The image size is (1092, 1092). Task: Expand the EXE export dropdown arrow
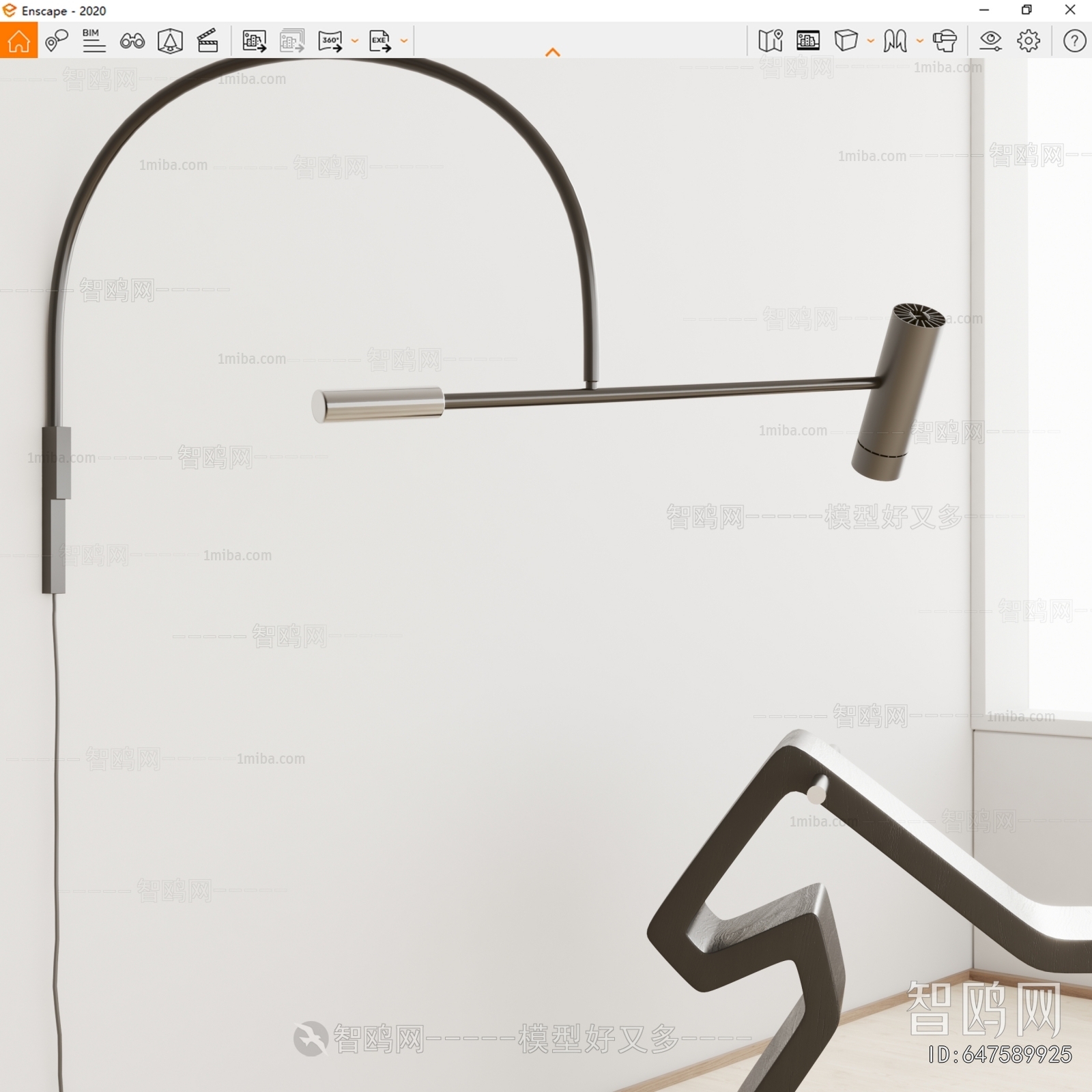point(404,41)
